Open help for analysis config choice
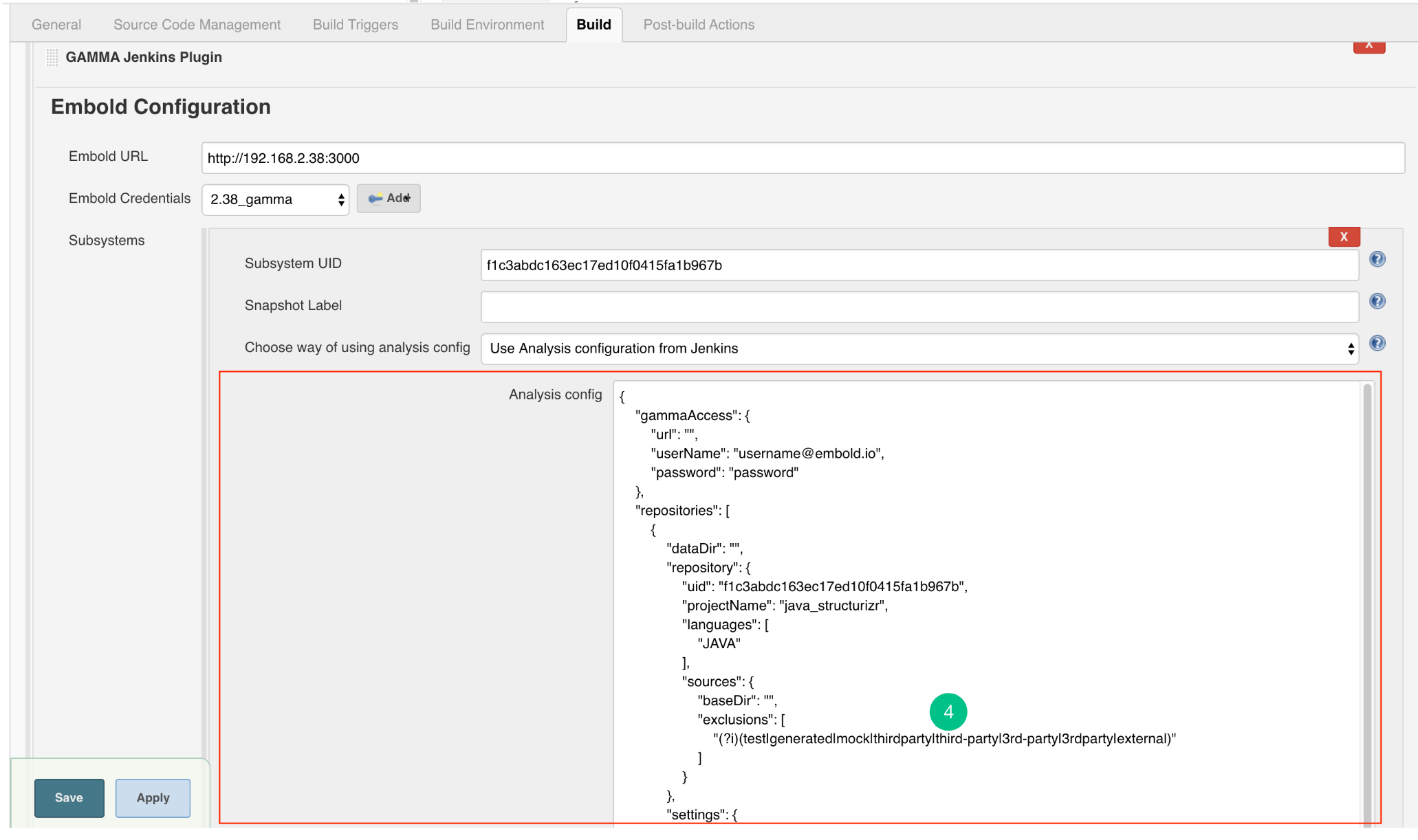This screenshot has width=1418, height=840. point(1377,343)
